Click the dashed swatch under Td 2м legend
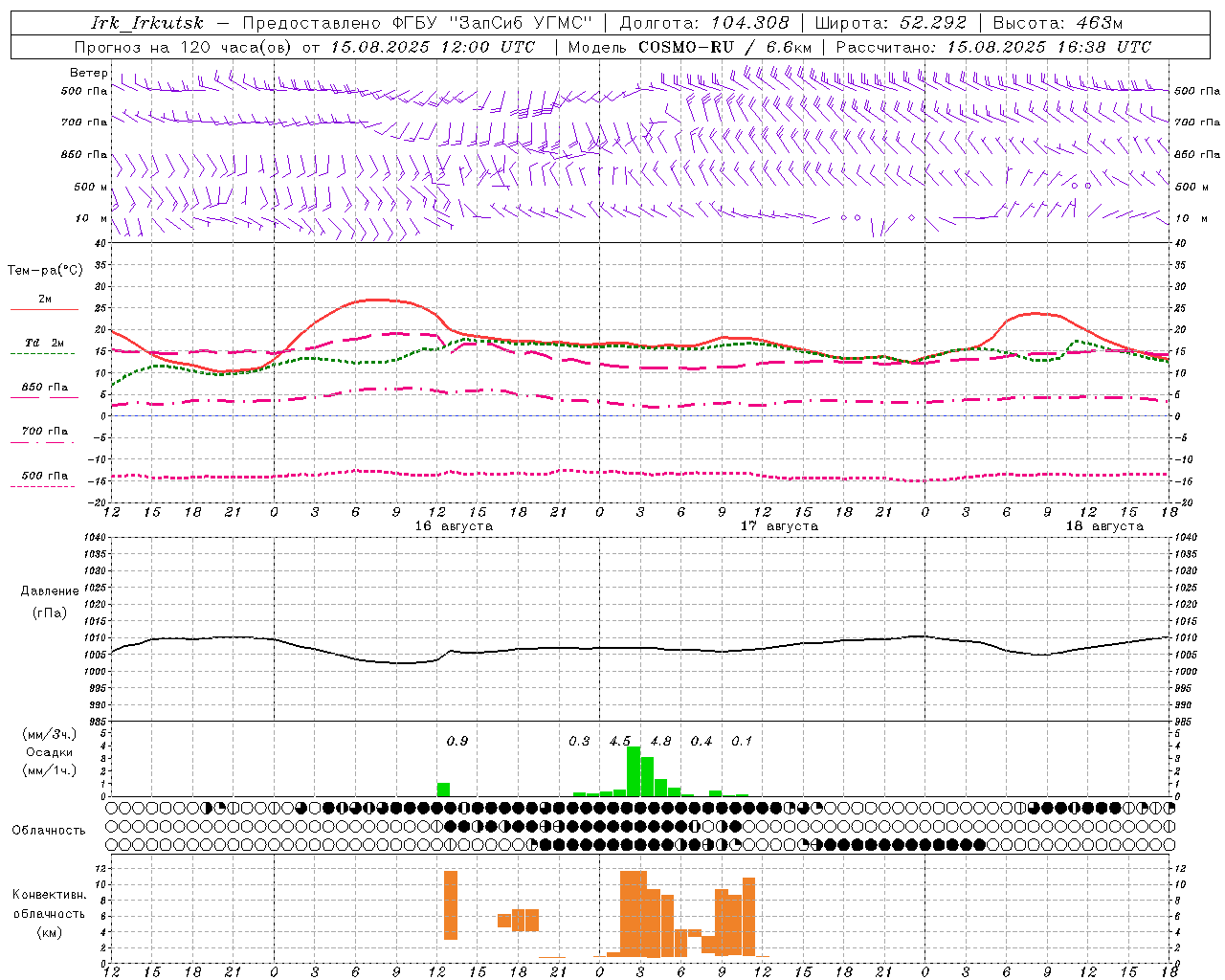 42,354
